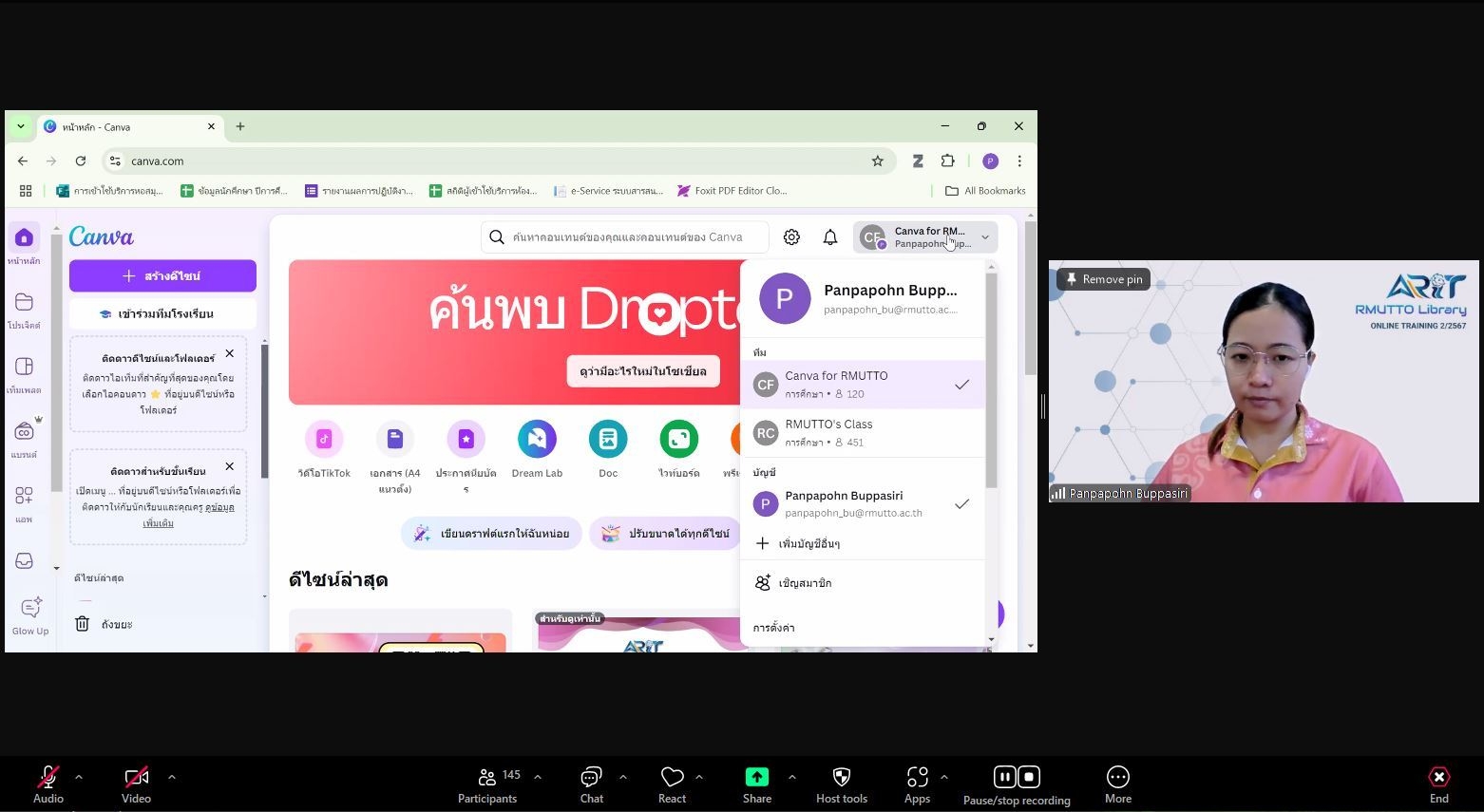This screenshot has width=1484, height=812.
Task: Open the Glow Up sidebar icon
Action: (x=30, y=609)
